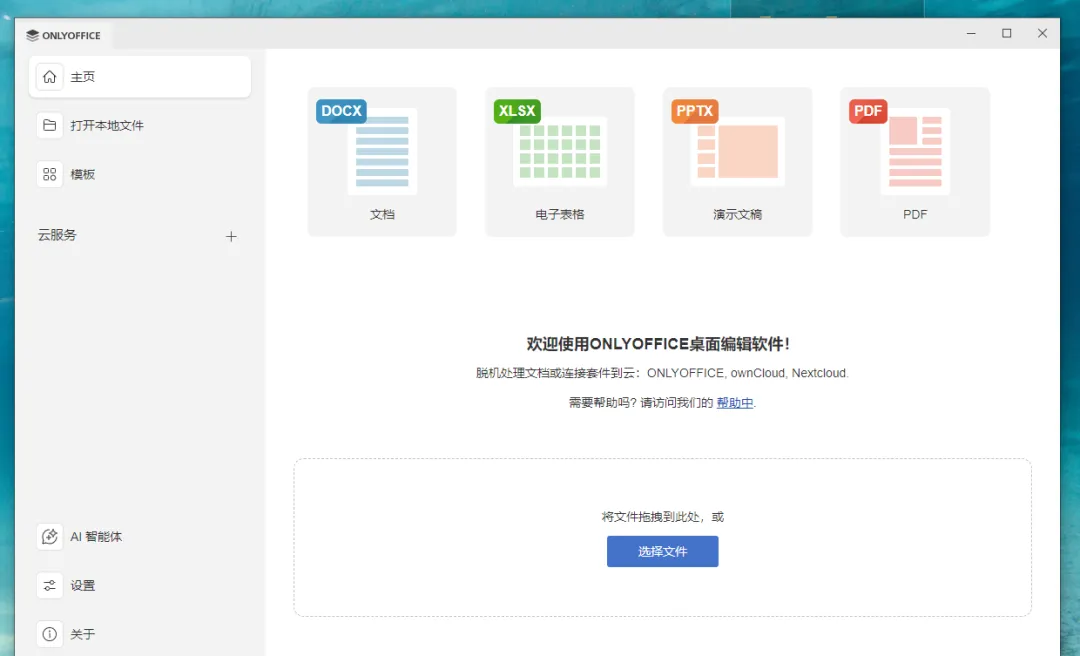Image resolution: width=1080 pixels, height=656 pixels.
Task: Click the ONLYOFFICE logo in title bar
Action: pos(63,35)
